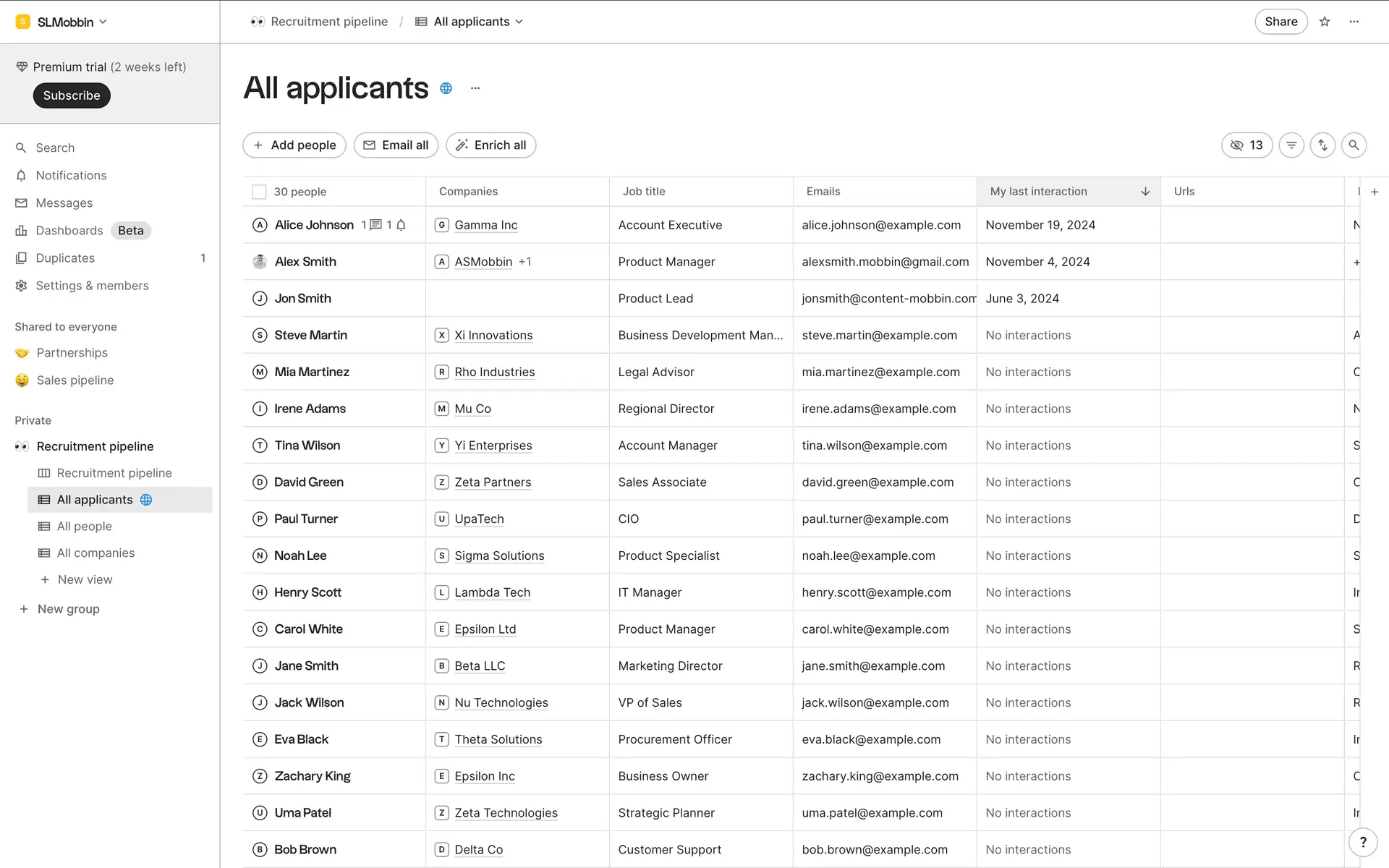Image resolution: width=1389 pixels, height=868 pixels.
Task: Click the sort arrows icon button
Action: tap(1322, 145)
